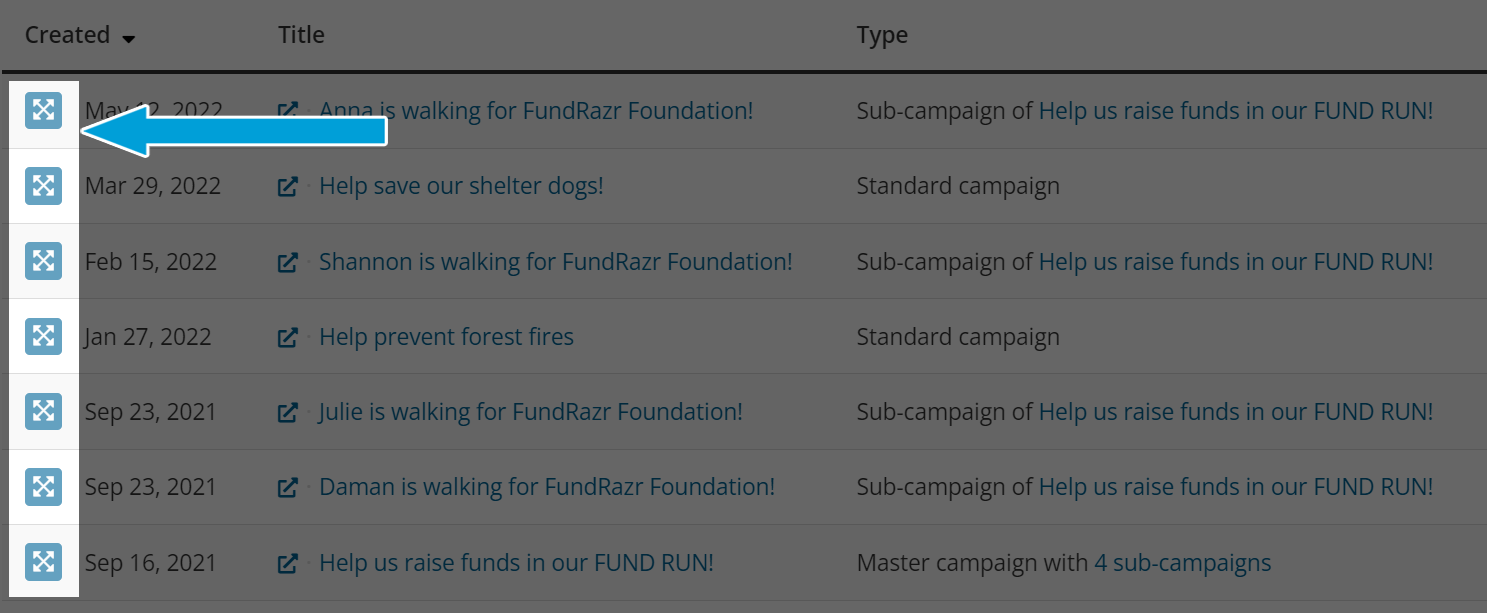Open the Help save our shelter dogs! campaign

coord(461,186)
